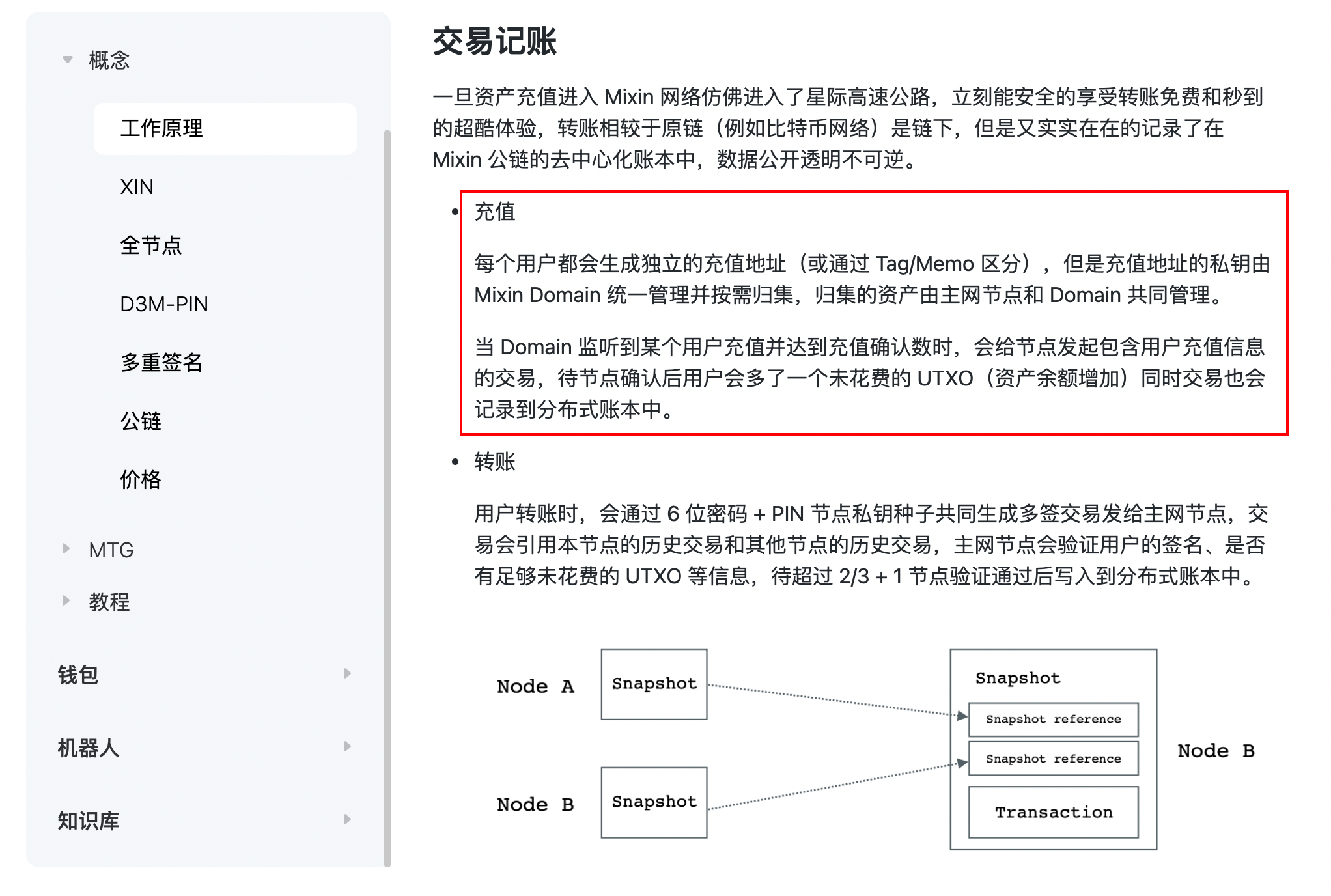This screenshot has height=896, width=1331.
Task: Go to the 全节点 page
Action: (x=150, y=245)
